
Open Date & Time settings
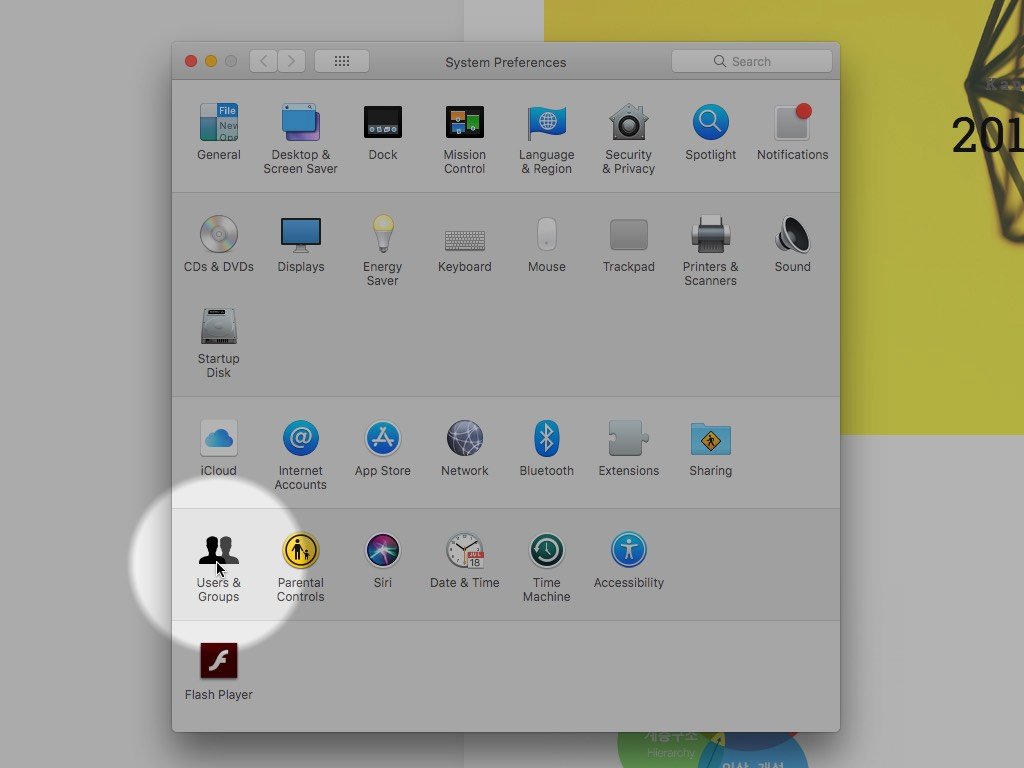(464, 551)
